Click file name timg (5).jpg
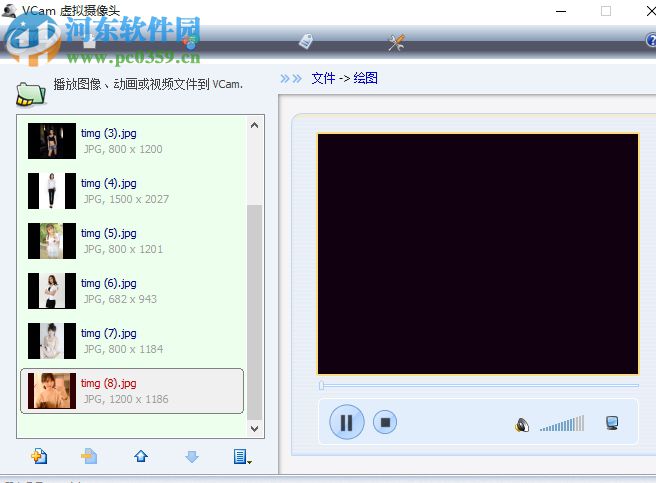Image resolution: width=656 pixels, height=483 pixels. (109, 234)
